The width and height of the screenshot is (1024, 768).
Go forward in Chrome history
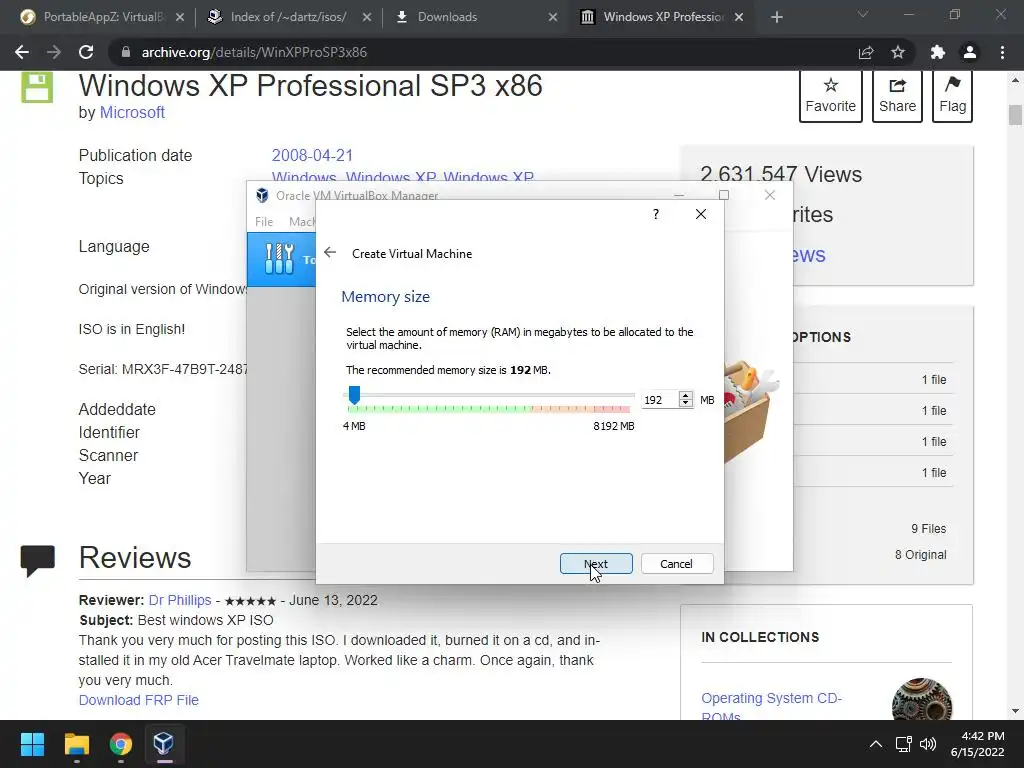54,52
